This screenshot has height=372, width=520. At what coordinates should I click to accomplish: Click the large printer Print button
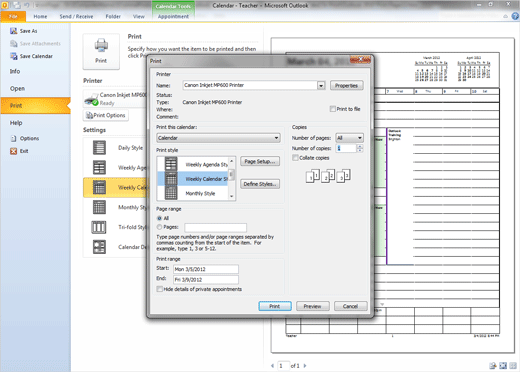click(101, 51)
